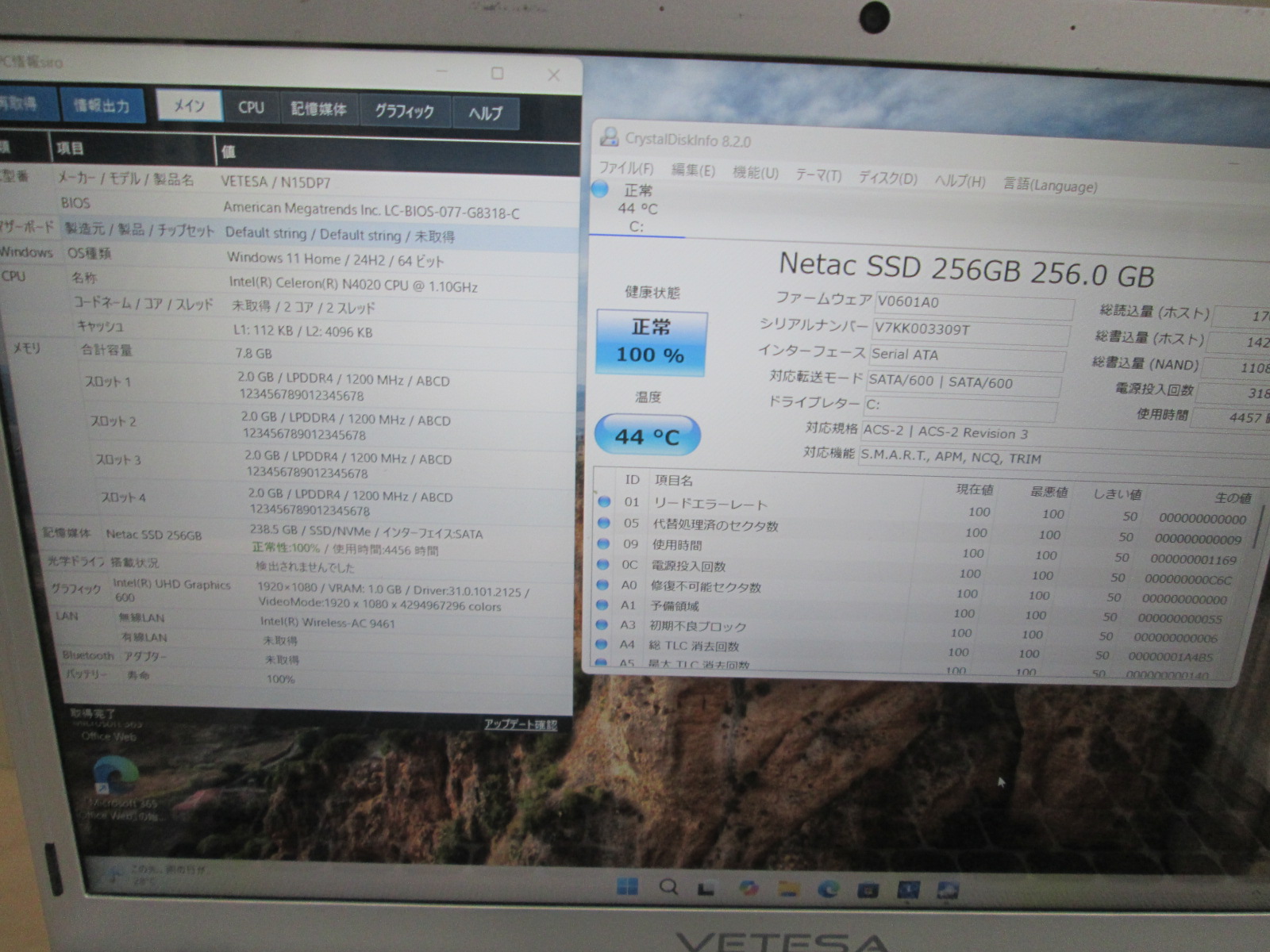
Task: Click the 44 °C temperature button
Action: coord(647,436)
